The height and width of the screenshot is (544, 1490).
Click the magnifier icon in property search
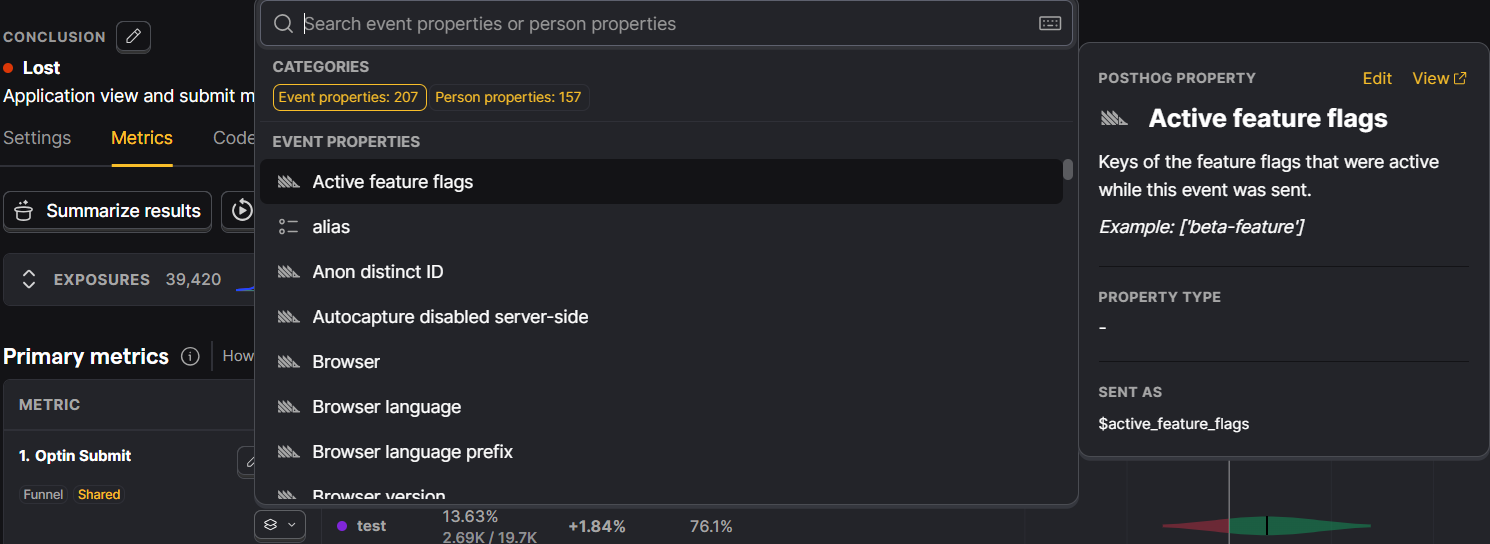(x=283, y=24)
